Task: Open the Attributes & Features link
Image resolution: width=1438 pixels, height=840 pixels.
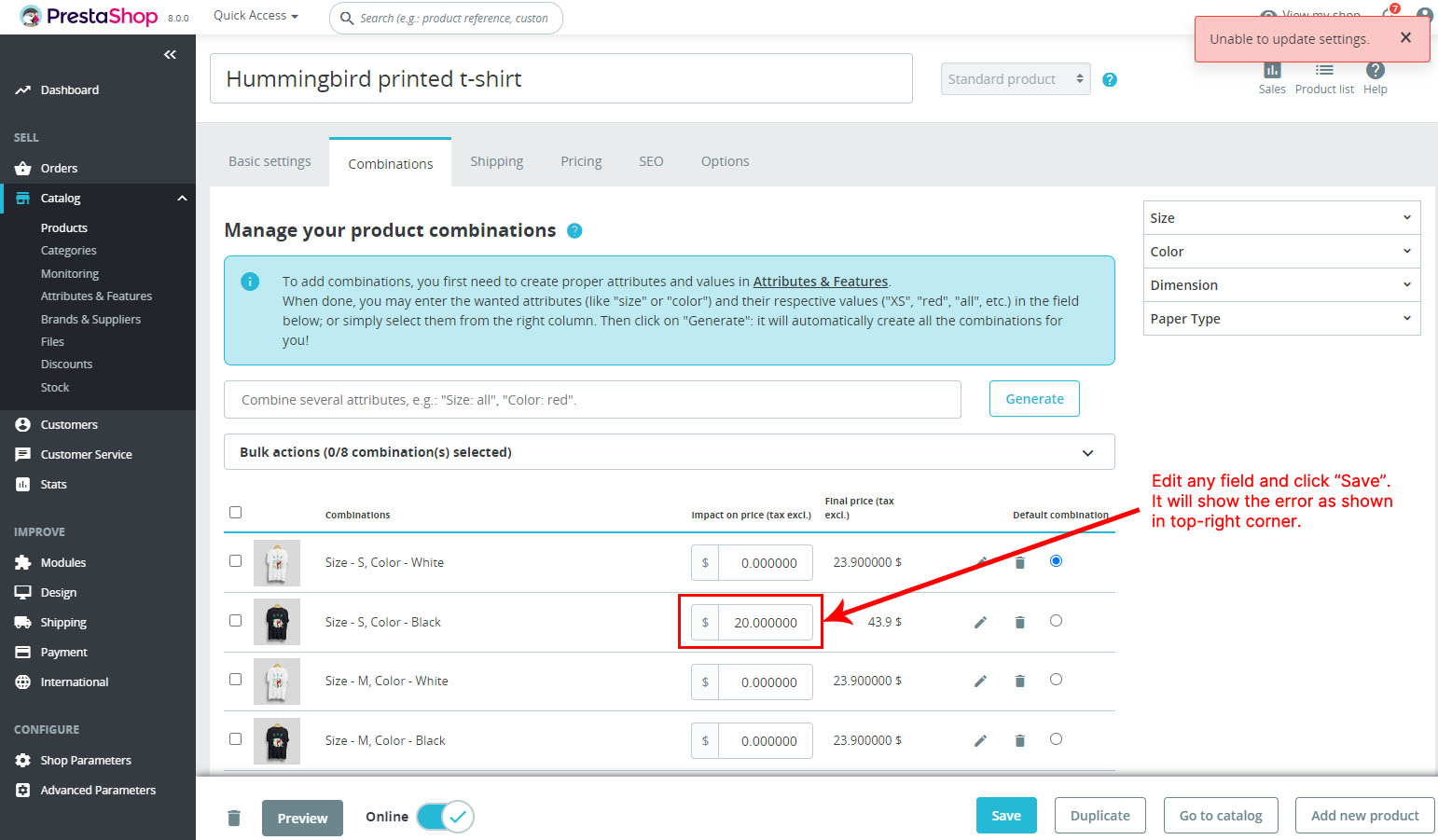Action: pyautogui.click(x=821, y=281)
